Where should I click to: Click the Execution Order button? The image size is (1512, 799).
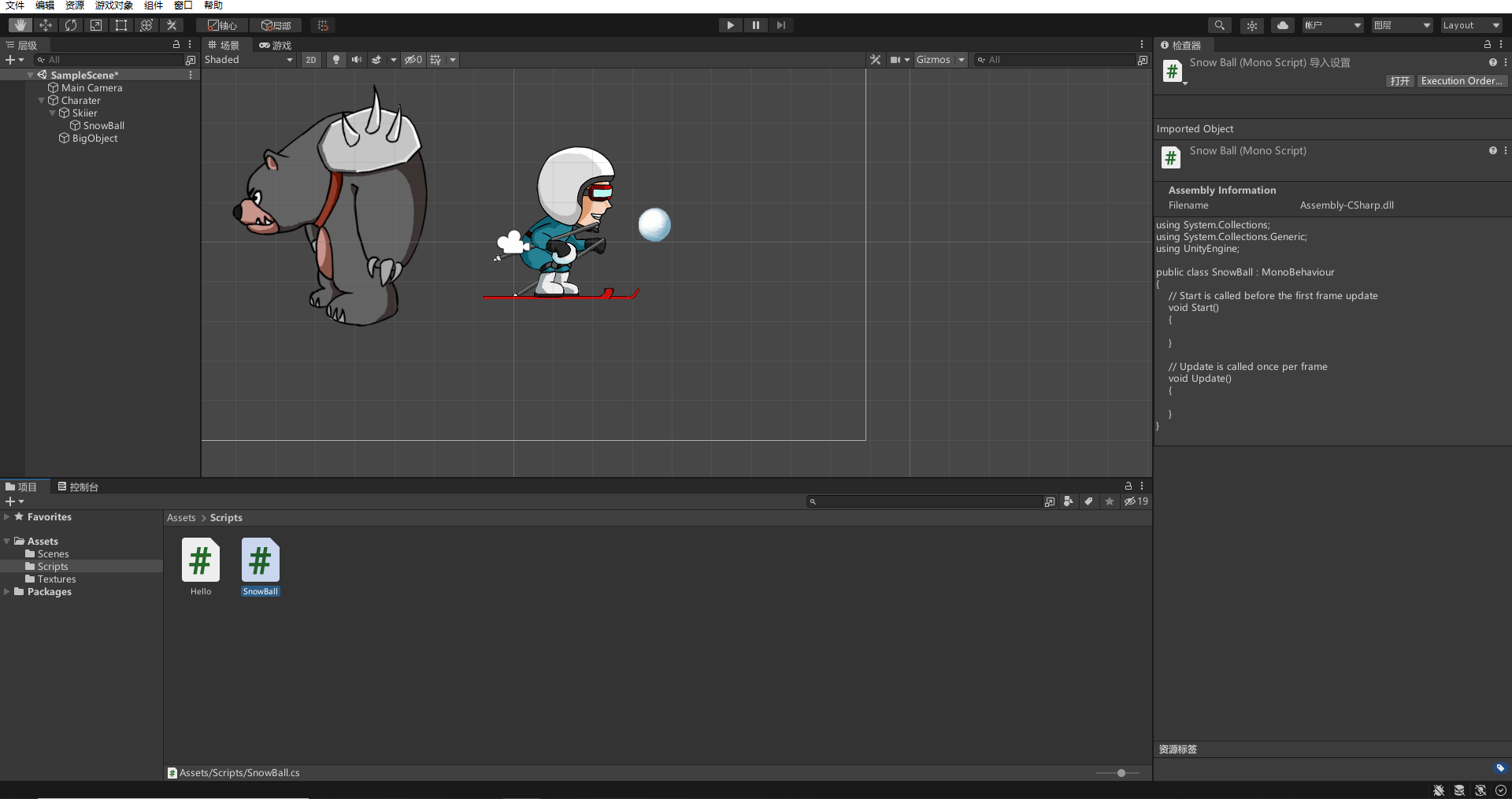pyautogui.click(x=1462, y=81)
